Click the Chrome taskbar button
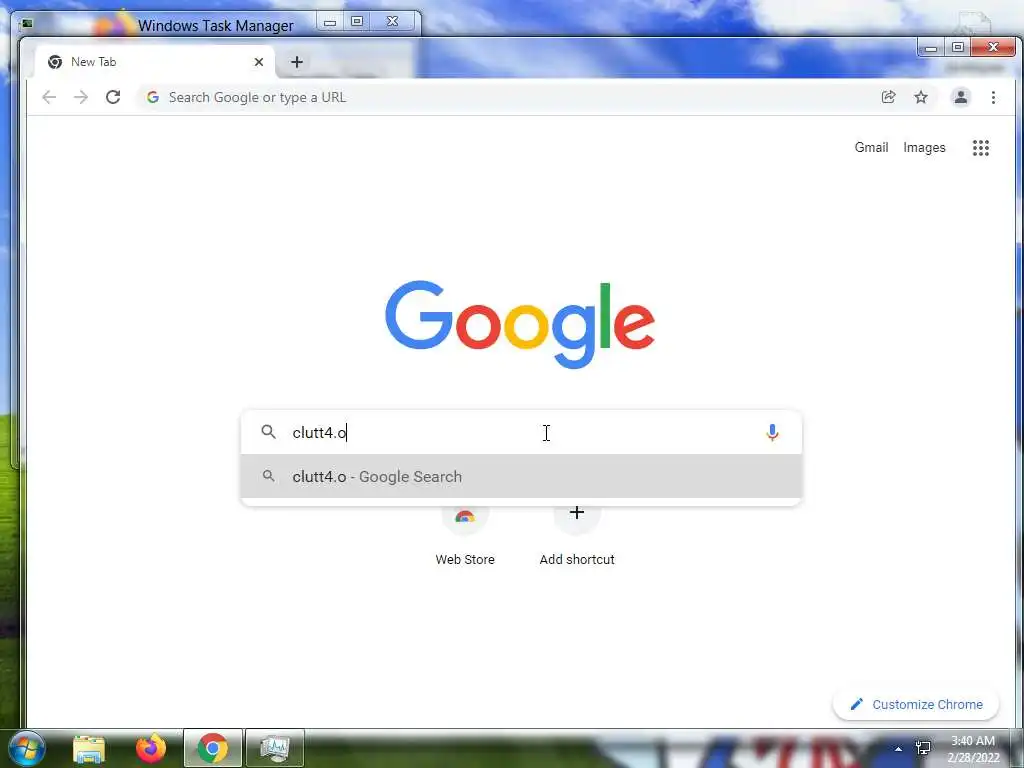Screen dimensions: 1024x768 213,748
